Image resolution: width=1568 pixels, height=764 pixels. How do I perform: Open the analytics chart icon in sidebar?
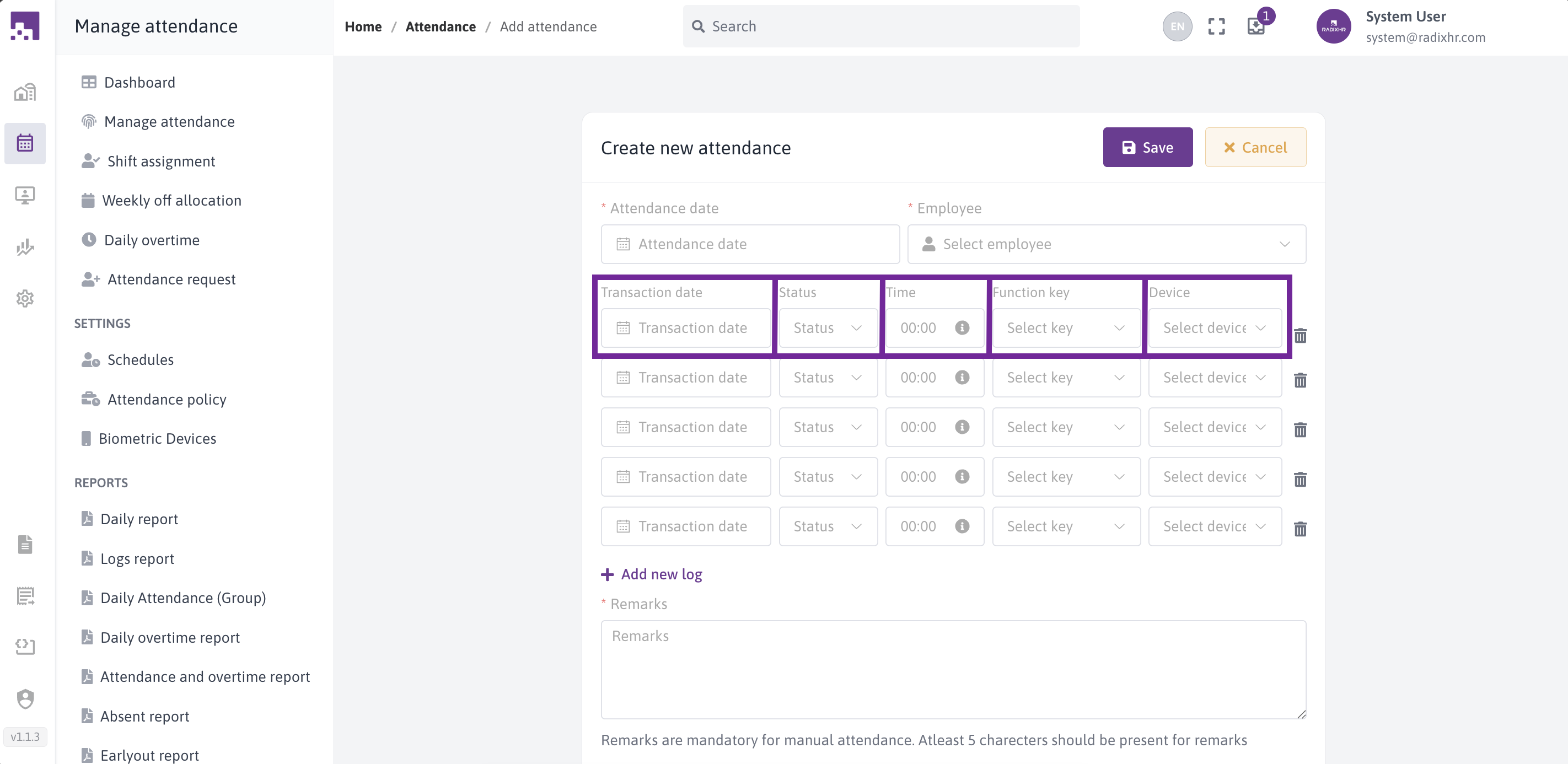[x=24, y=248]
